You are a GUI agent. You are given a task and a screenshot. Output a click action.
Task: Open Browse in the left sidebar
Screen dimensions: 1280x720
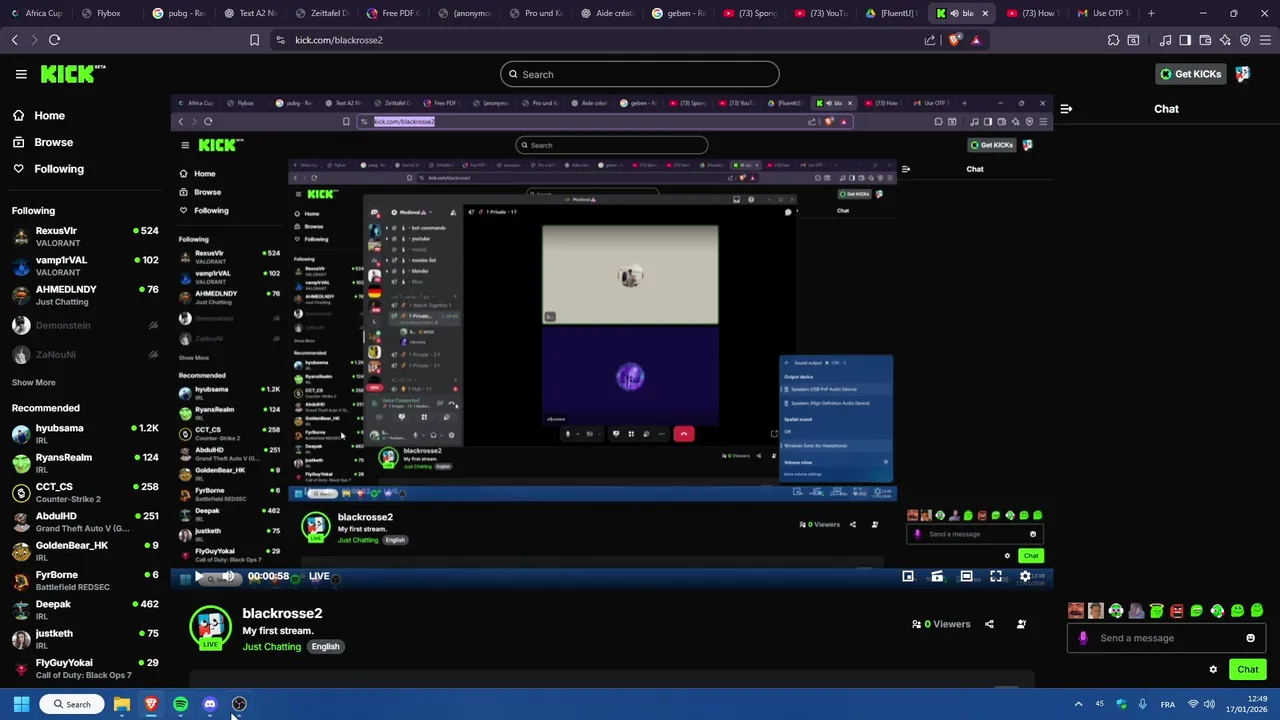click(x=53, y=142)
